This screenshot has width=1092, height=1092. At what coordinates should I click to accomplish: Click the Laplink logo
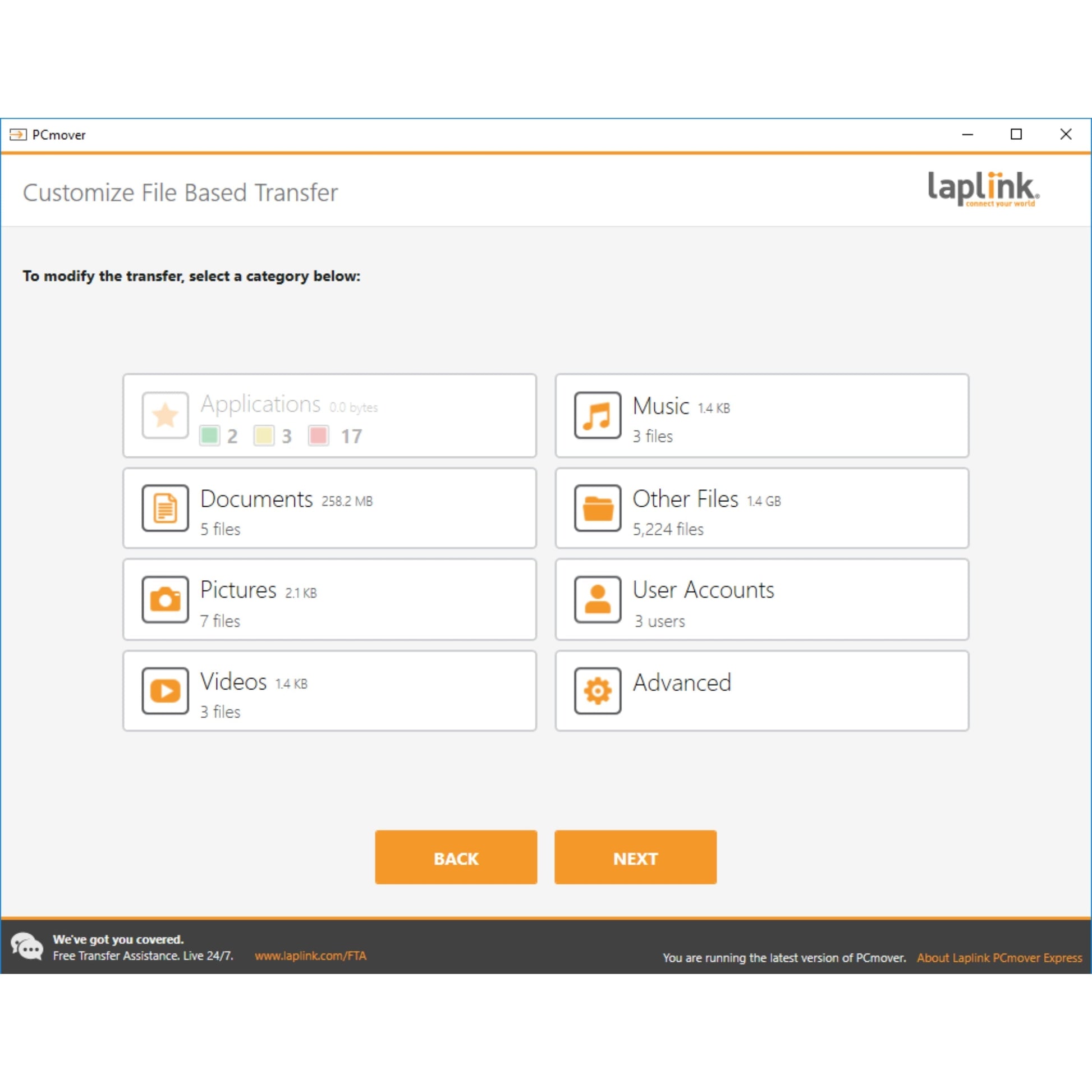(x=984, y=189)
